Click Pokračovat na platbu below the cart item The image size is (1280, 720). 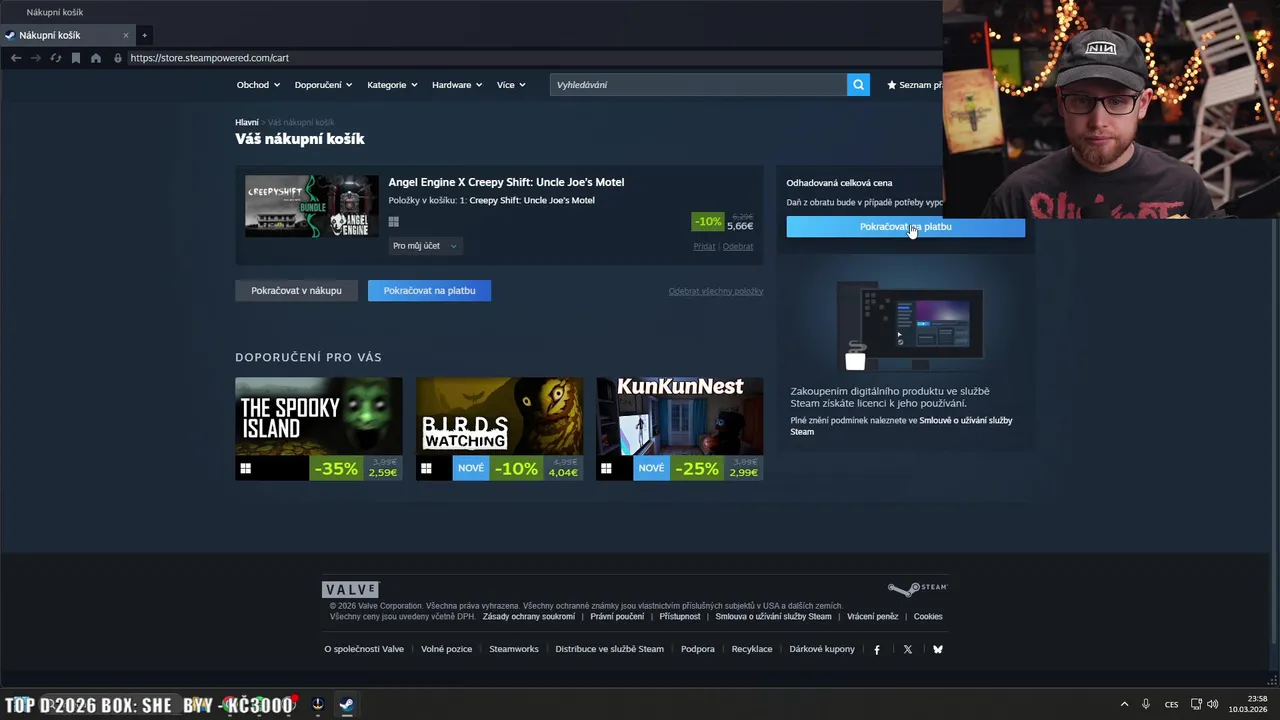tap(429, 290)
